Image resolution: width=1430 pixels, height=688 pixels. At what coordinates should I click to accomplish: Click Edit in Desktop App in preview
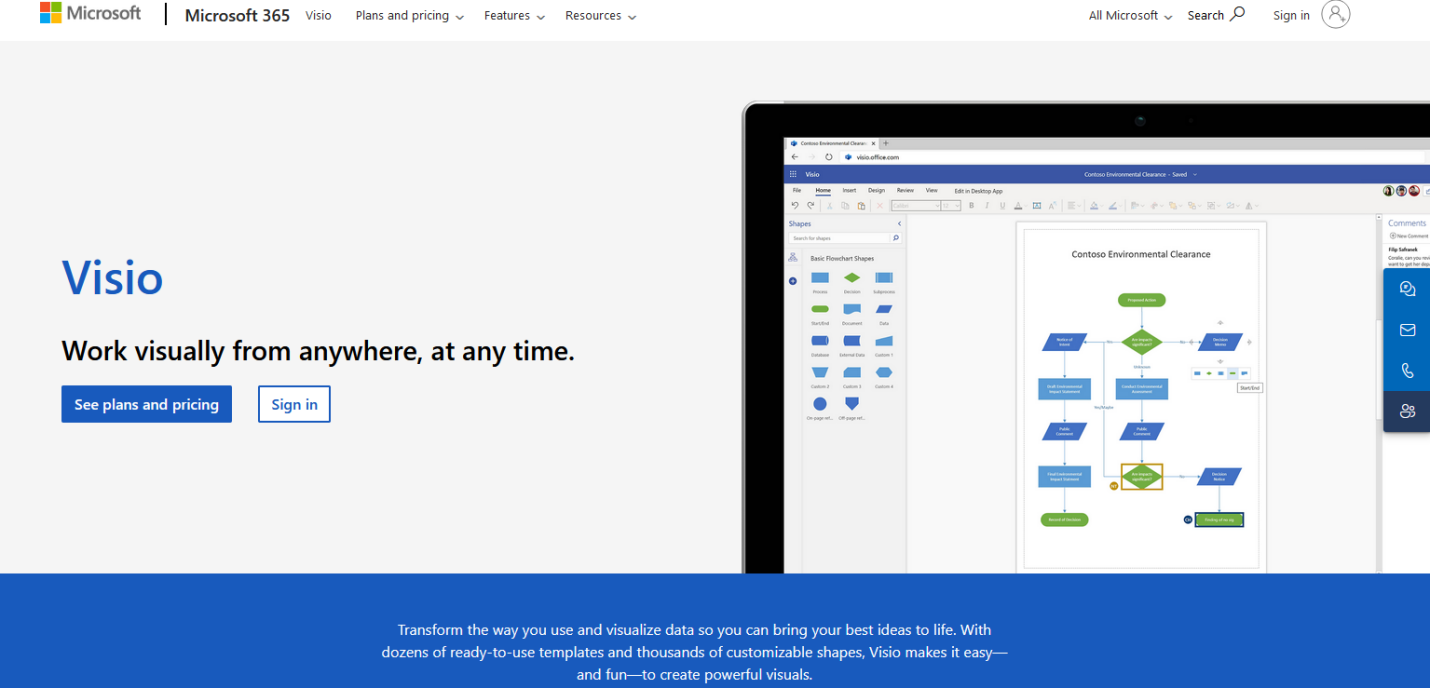(x=978, y=190)
